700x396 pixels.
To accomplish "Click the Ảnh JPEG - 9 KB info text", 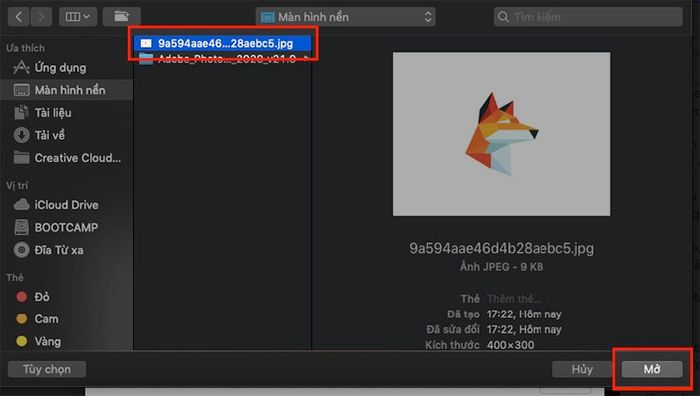I will [501, 267].
